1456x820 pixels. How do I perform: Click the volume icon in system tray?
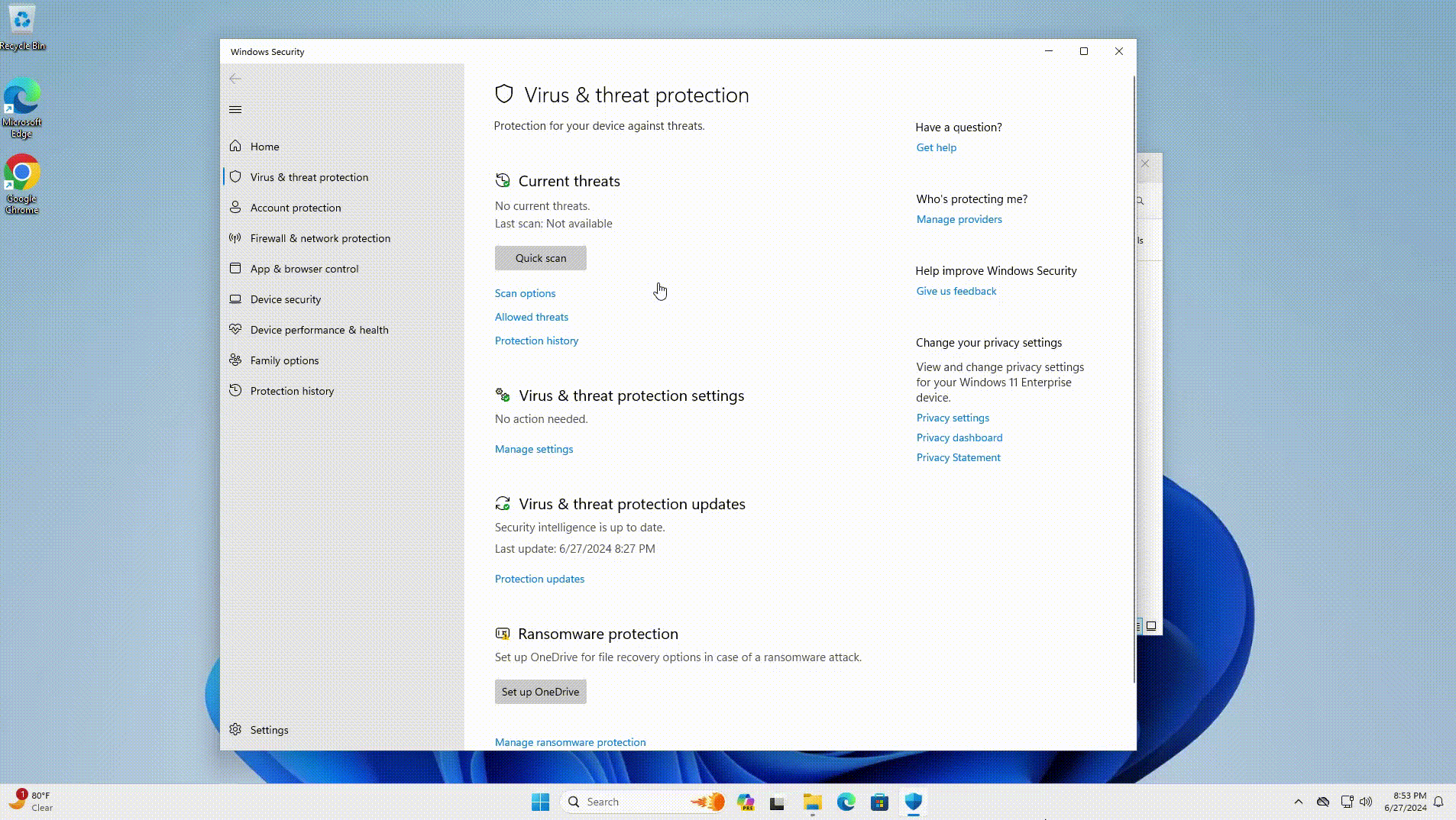(1366, 802)
